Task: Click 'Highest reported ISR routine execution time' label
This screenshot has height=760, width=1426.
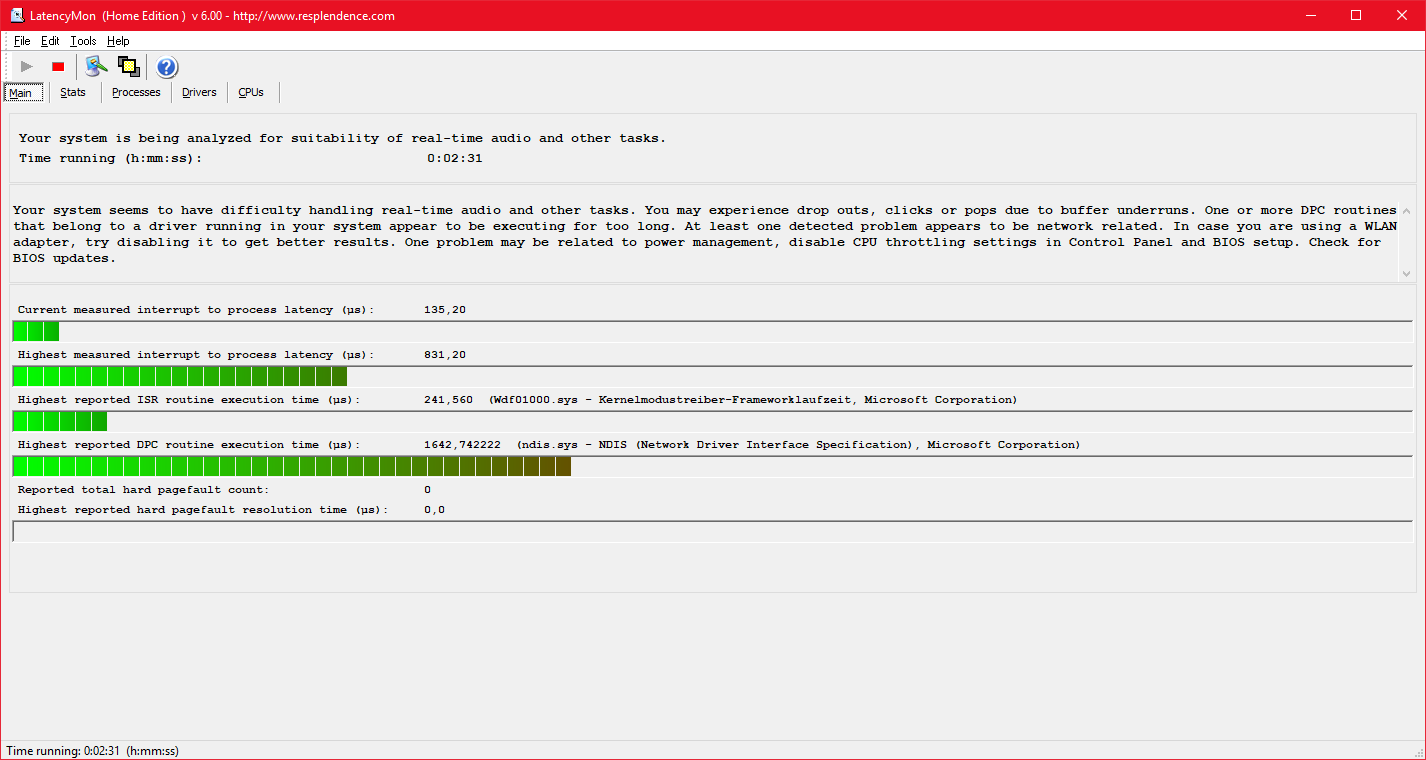Action: click(x=189, y=400)
